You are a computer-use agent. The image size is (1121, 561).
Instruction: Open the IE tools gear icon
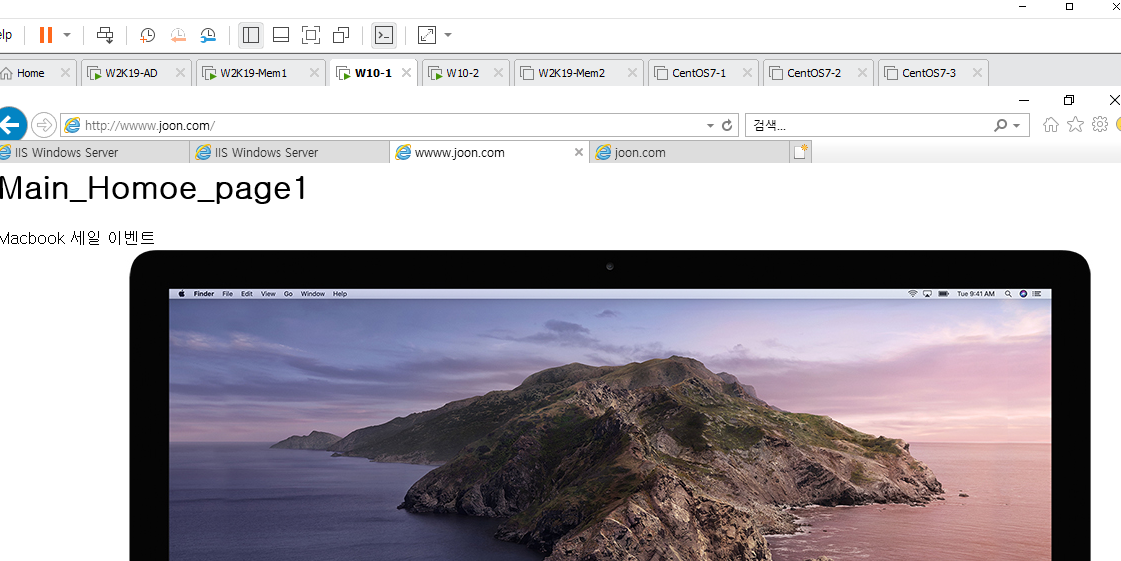click(x=1100, y=125)
